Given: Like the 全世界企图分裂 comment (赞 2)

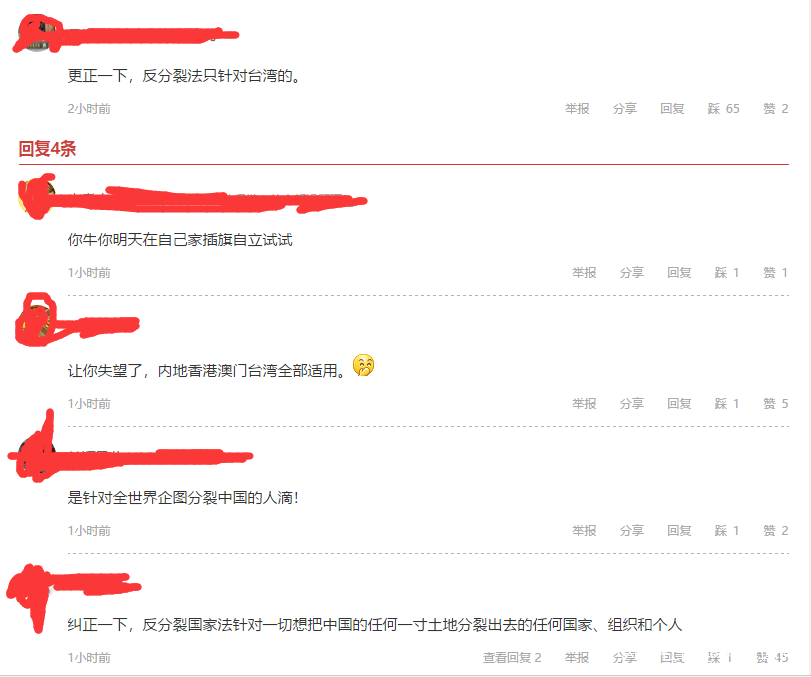Looking at the screenshot, I should tap(775, 531).
